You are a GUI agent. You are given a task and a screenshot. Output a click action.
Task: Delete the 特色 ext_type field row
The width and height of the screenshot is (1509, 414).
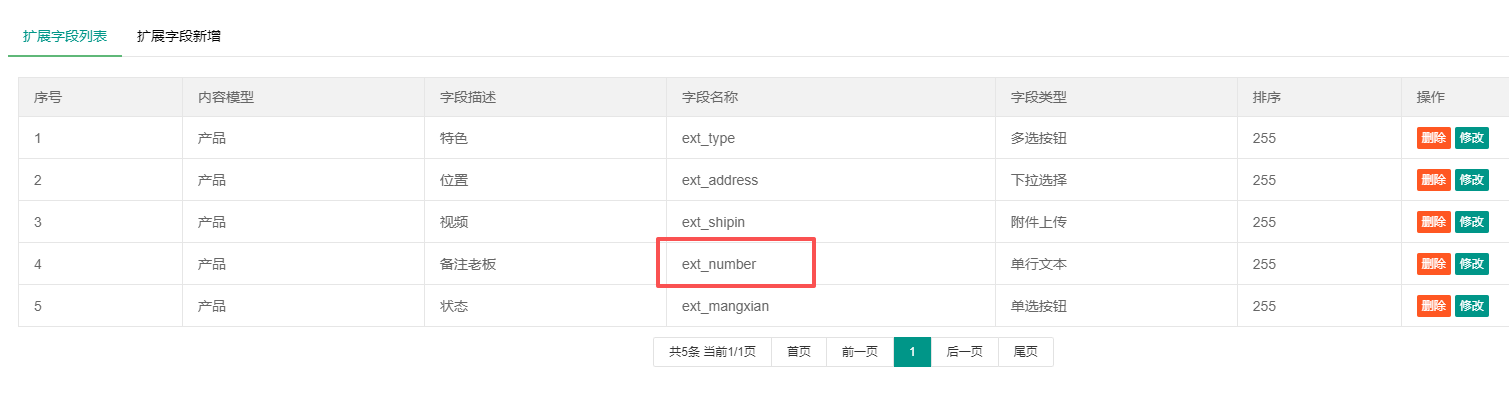1433,138
